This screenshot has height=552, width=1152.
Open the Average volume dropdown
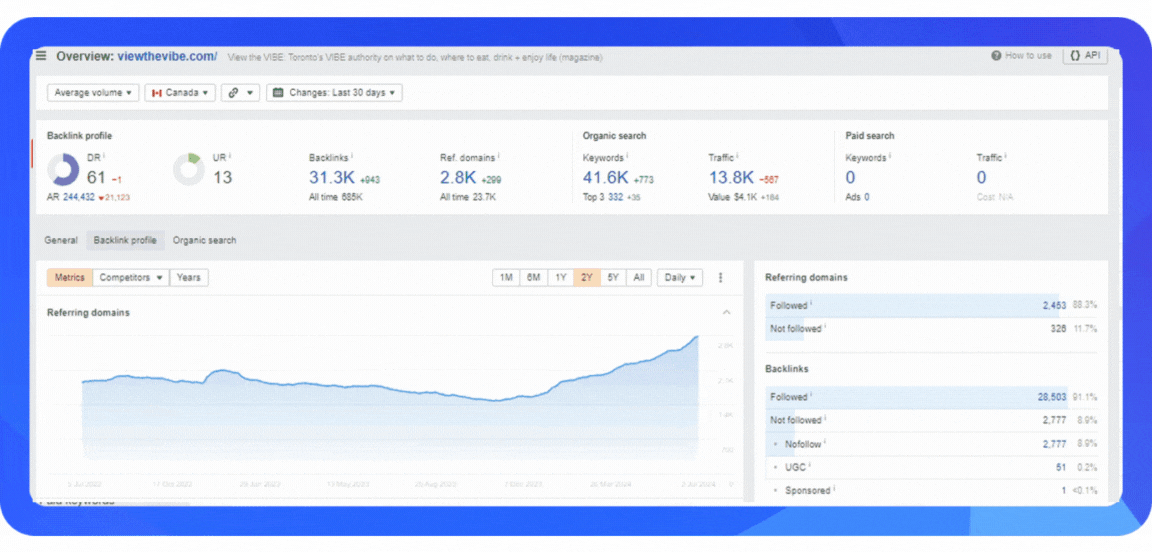click(x=93, y=93)
